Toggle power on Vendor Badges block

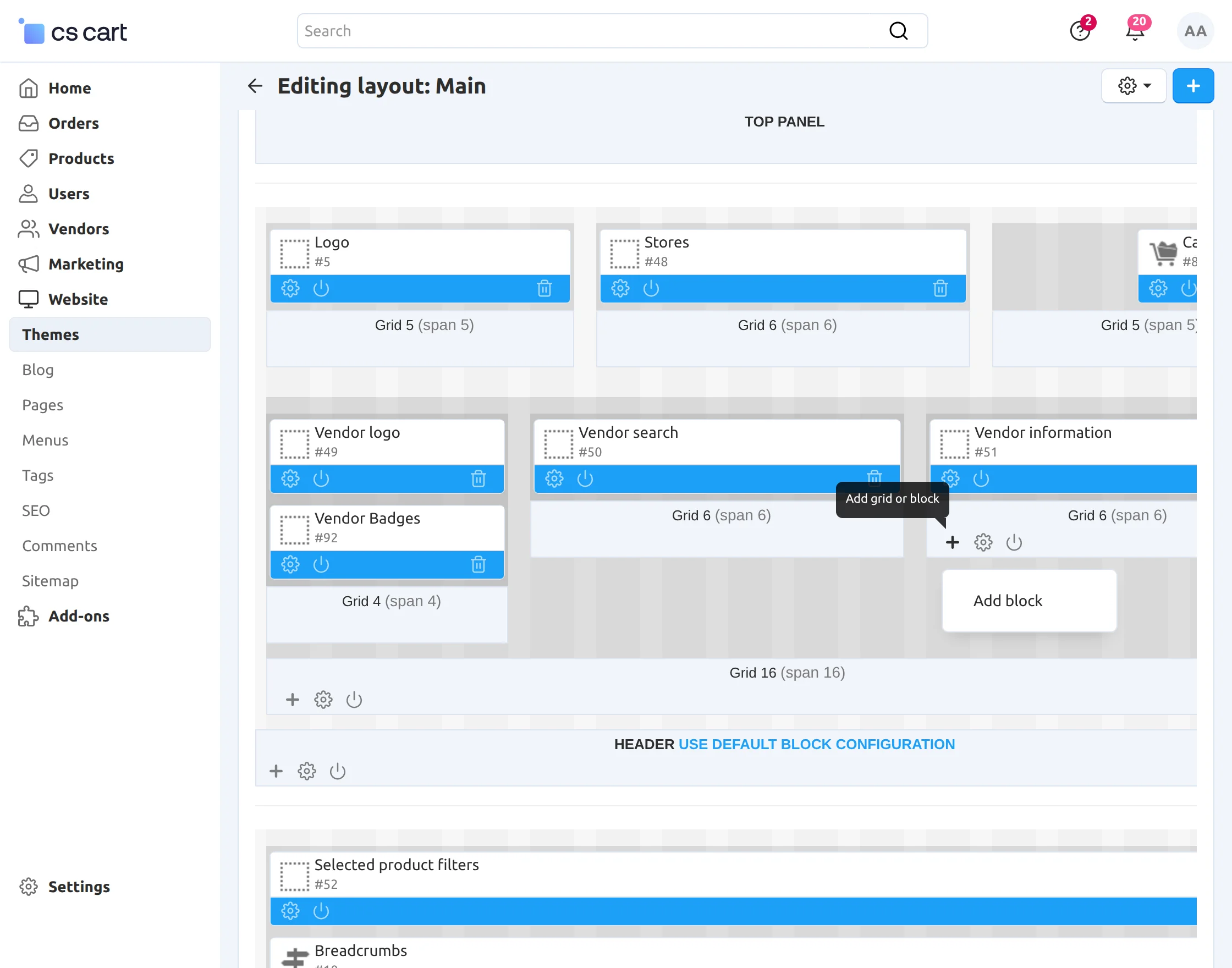321,564
